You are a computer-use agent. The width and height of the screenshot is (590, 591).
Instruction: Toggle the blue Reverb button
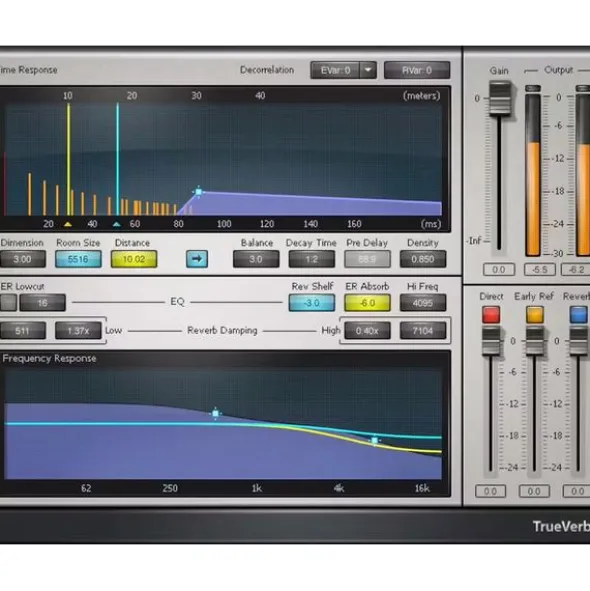click(579, 314)
